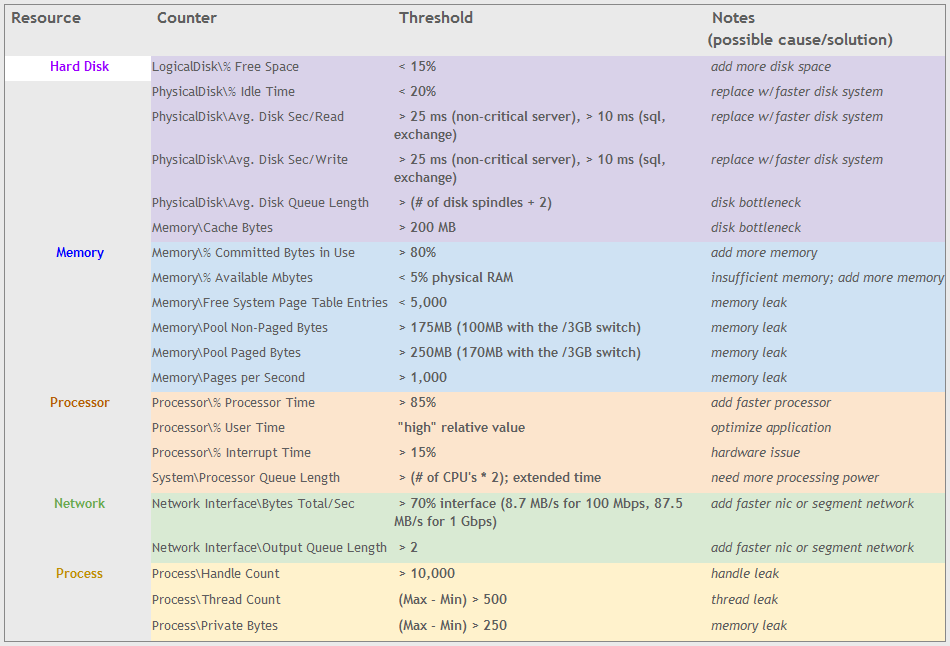Click Process\Private Bytes counter

point(215,625)
